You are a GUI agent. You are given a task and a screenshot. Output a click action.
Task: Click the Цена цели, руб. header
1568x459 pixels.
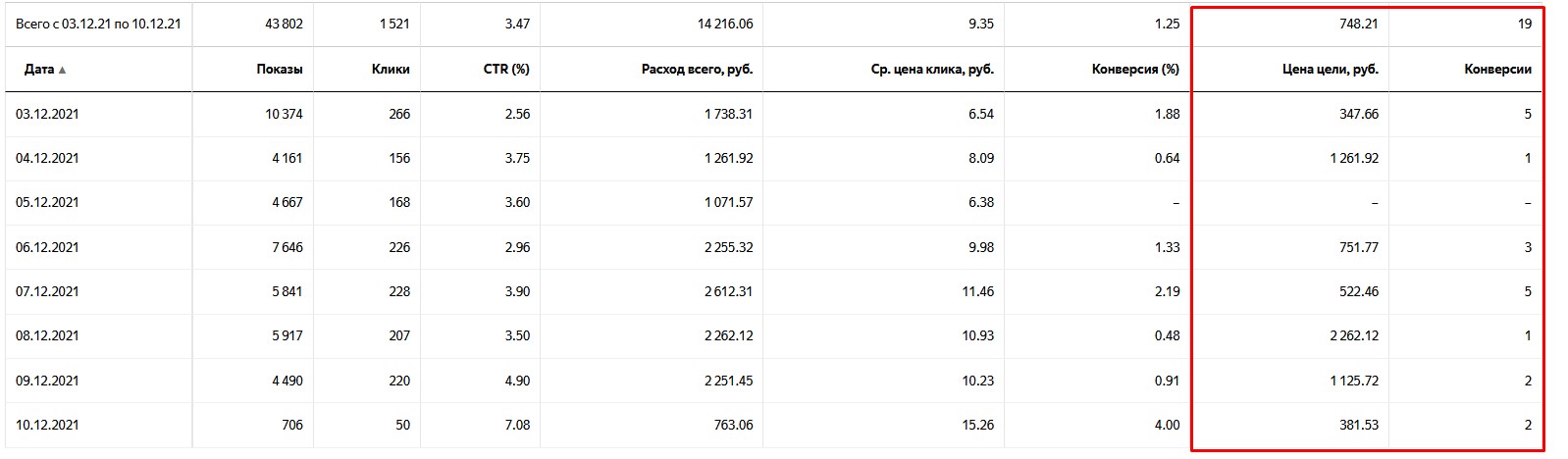(1331, 70)
